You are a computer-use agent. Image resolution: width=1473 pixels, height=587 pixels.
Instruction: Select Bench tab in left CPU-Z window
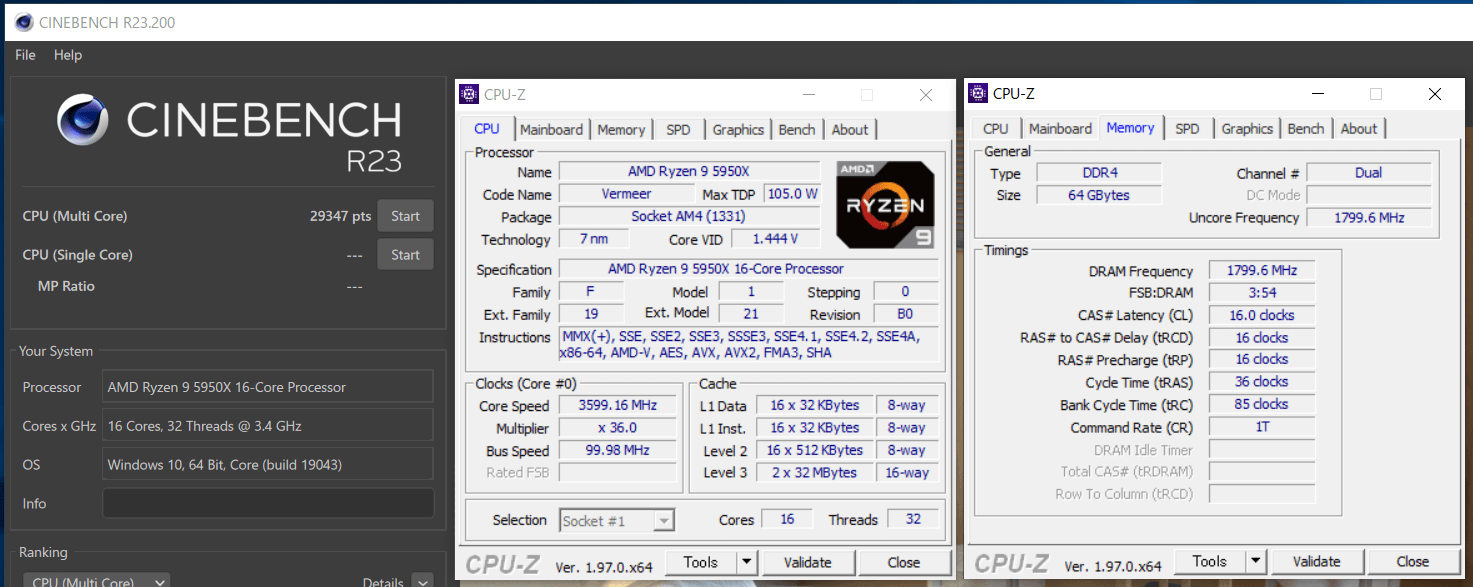pyautogui.click(x=797, y=129)
